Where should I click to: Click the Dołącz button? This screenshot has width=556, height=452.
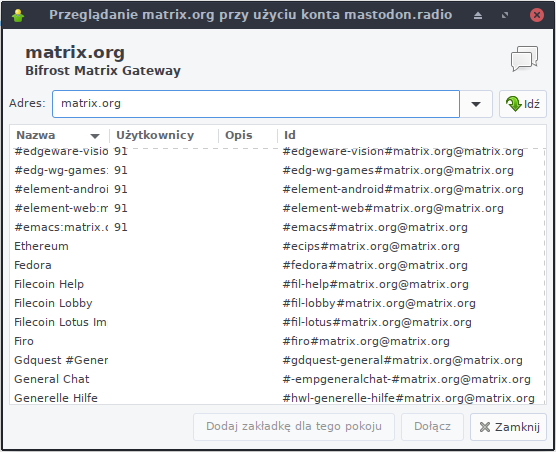(x=432, y=427)
